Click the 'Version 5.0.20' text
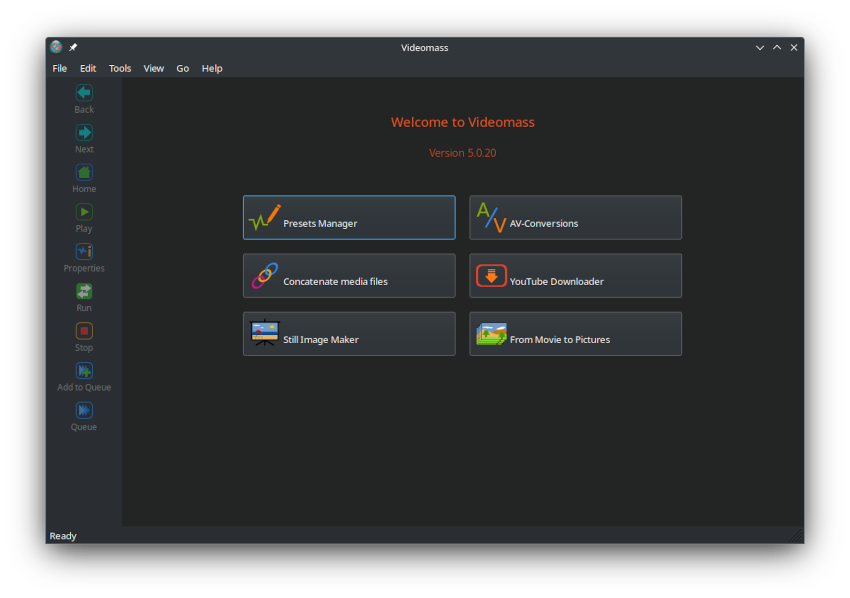The image size is (850, 598). [x=462, y=153]
